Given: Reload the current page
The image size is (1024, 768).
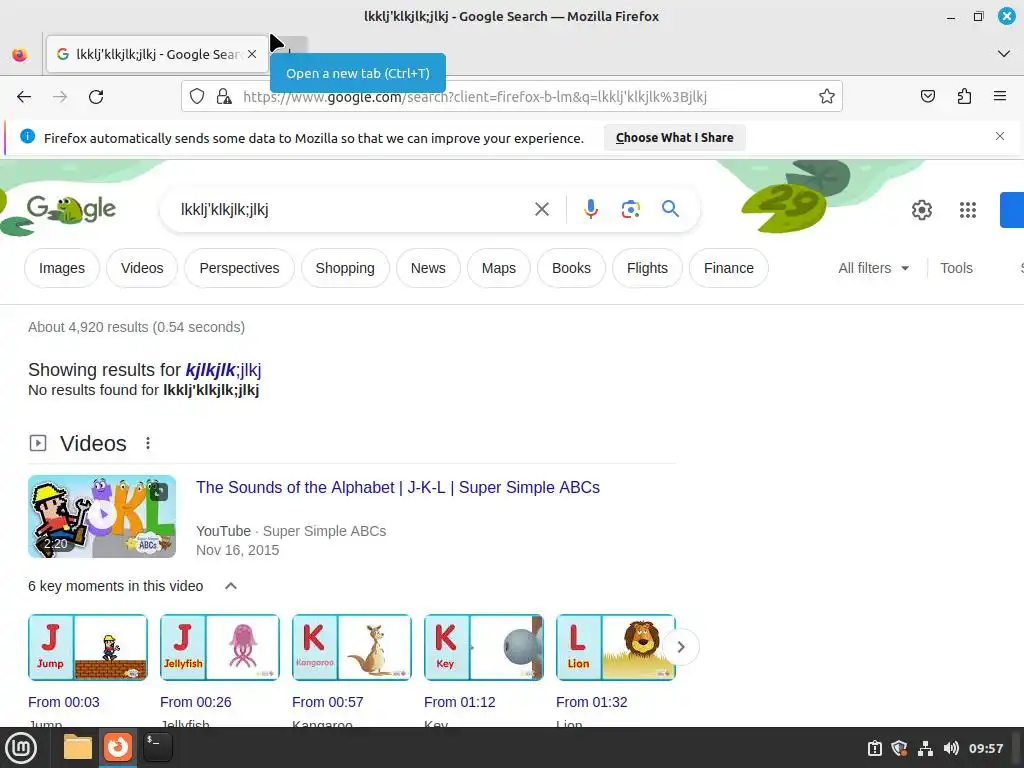Looking at the screenshot, I should pos(96,97).
